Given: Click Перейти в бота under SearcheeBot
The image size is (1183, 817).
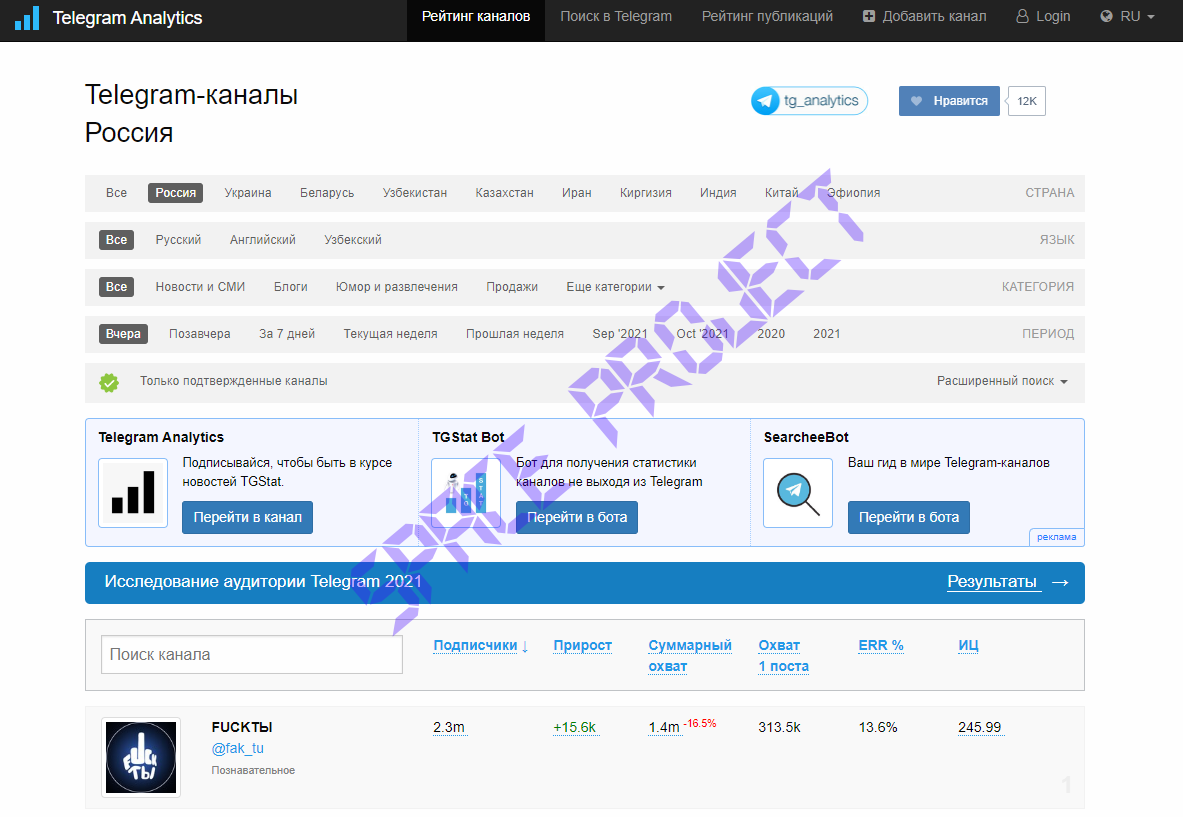Looking at the screenshot, I should point(909,518).
